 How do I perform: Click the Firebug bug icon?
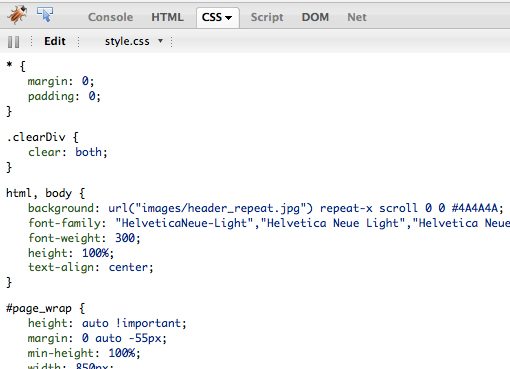pos(18,15)
